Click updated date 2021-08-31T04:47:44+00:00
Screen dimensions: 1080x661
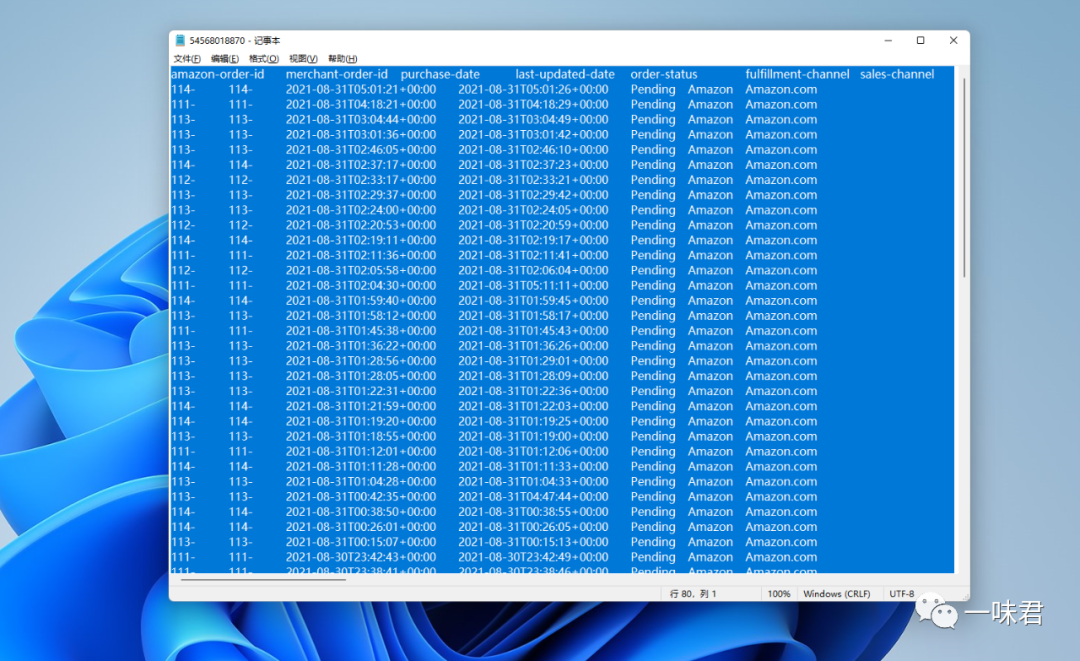click(533, 497)
